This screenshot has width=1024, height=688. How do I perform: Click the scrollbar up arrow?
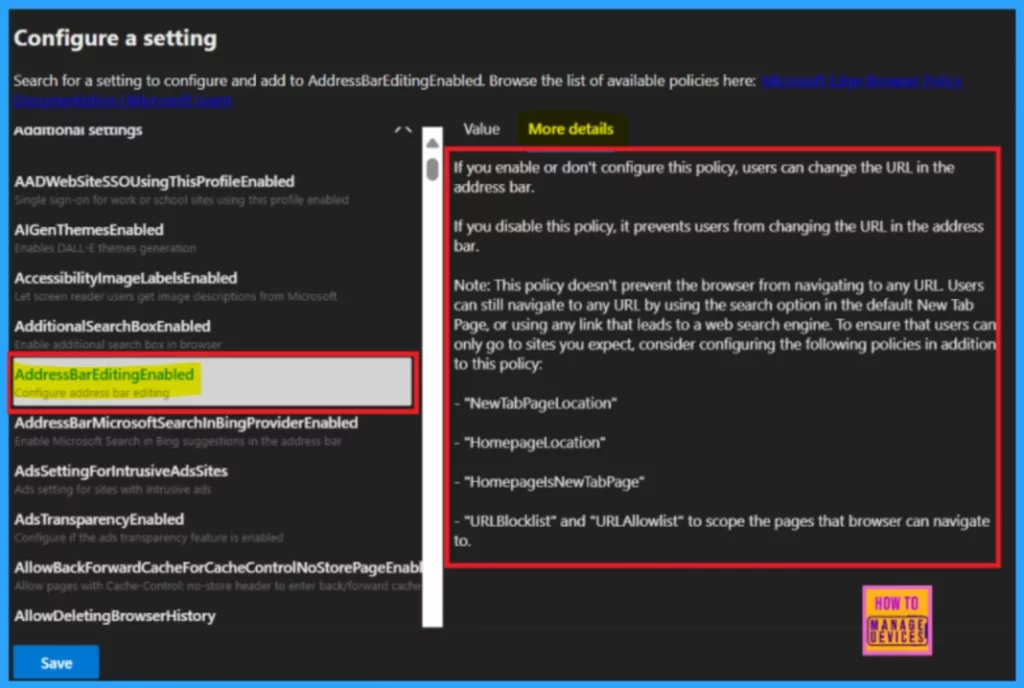coord(432,142)
